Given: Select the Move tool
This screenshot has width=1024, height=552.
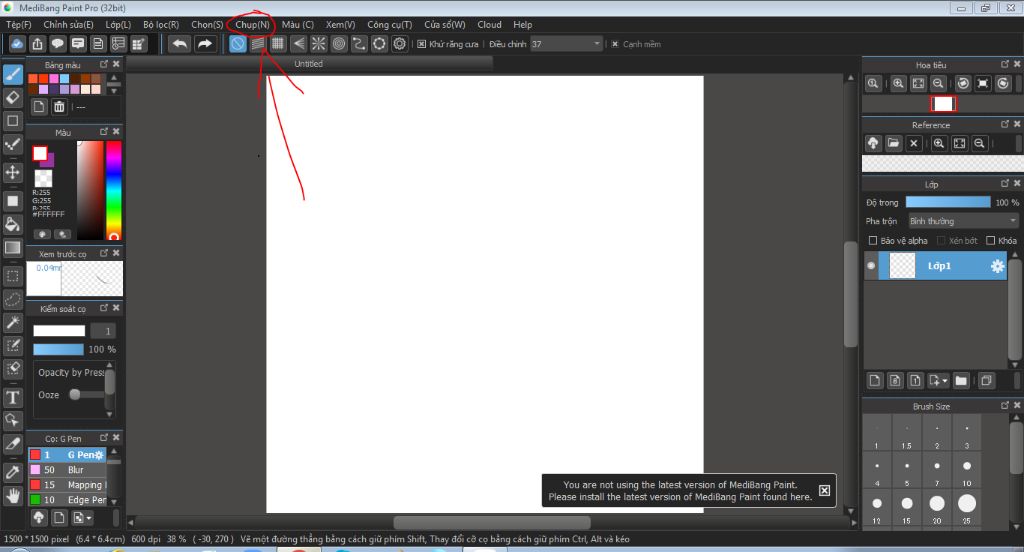Looking at the screenshot, I should click(x=13, y=172).
